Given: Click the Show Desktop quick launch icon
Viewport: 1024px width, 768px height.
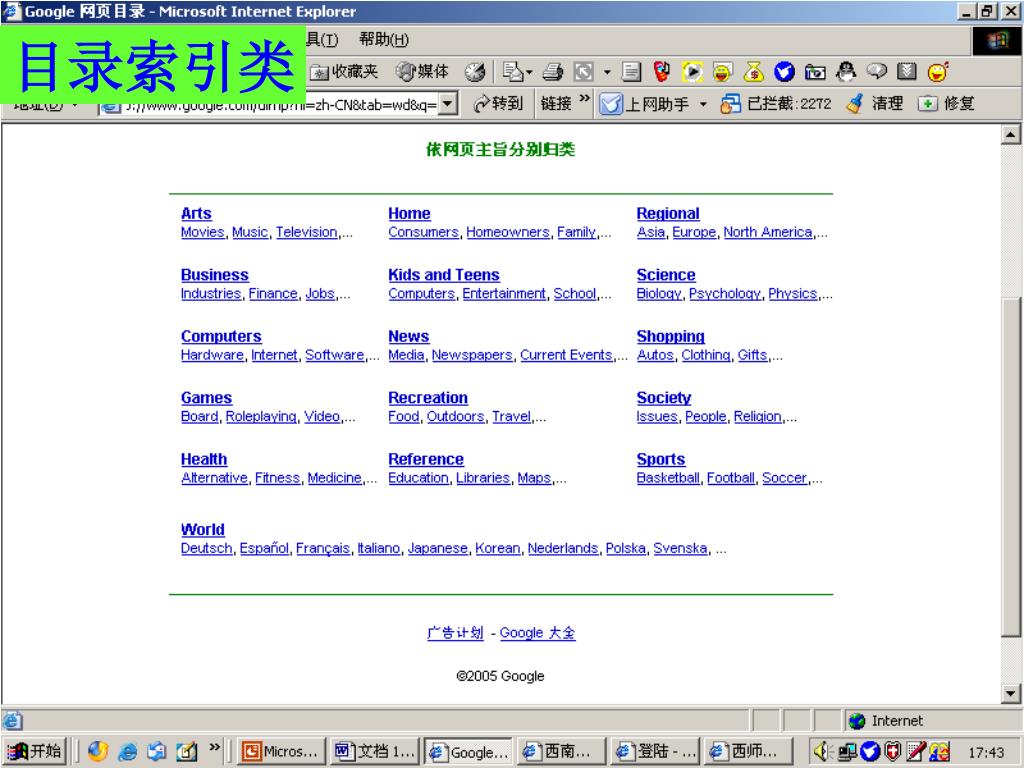Looking at the screenshot, I should coord(157,752).
